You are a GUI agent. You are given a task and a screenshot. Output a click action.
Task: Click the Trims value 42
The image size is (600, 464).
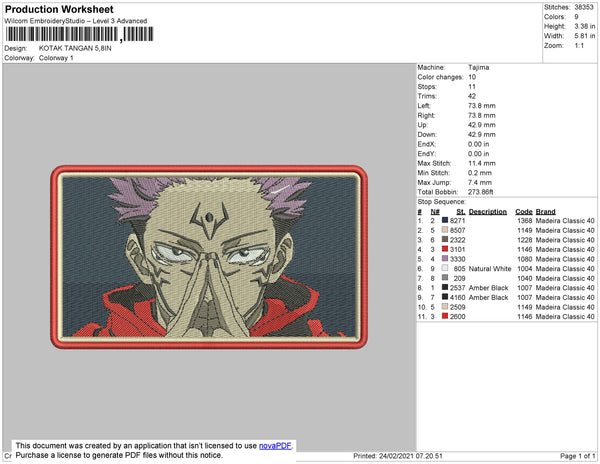472,96
